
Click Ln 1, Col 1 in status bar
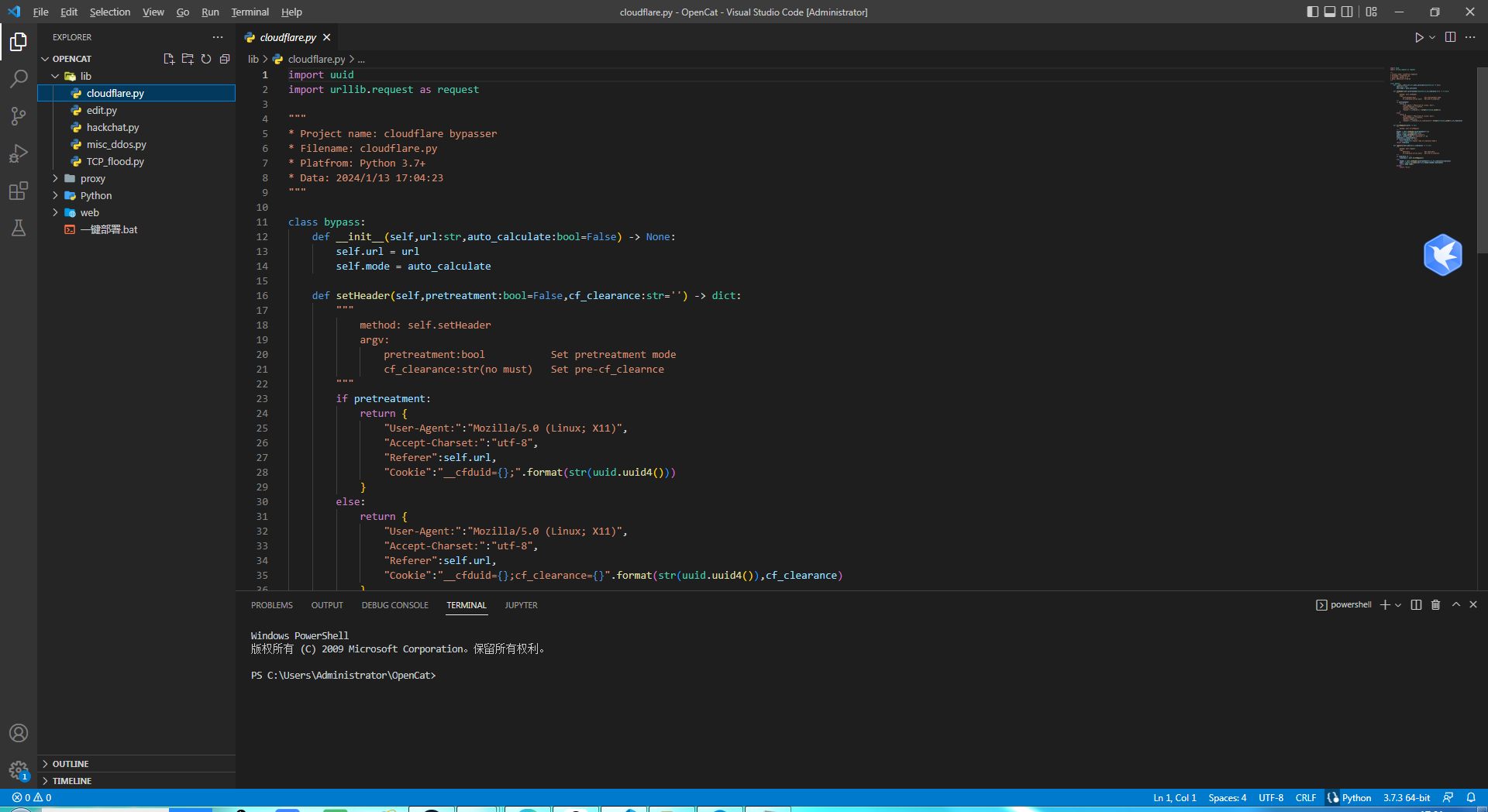(x=1174, y=797)
